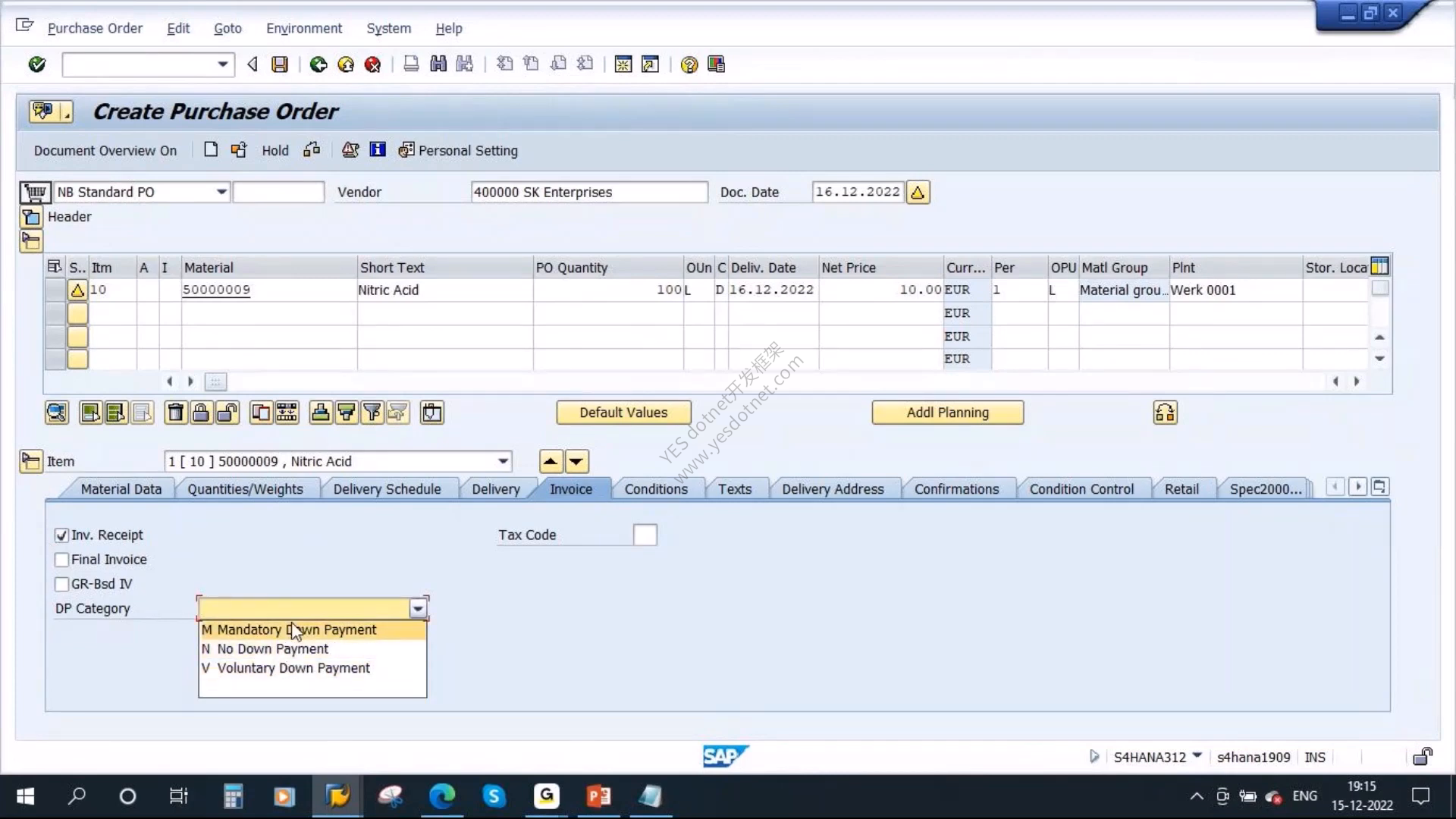The height and width of the screenshot is (819, 1456).
Task: Select all rows via table corner icon
Action: click(x=55, y=267)
